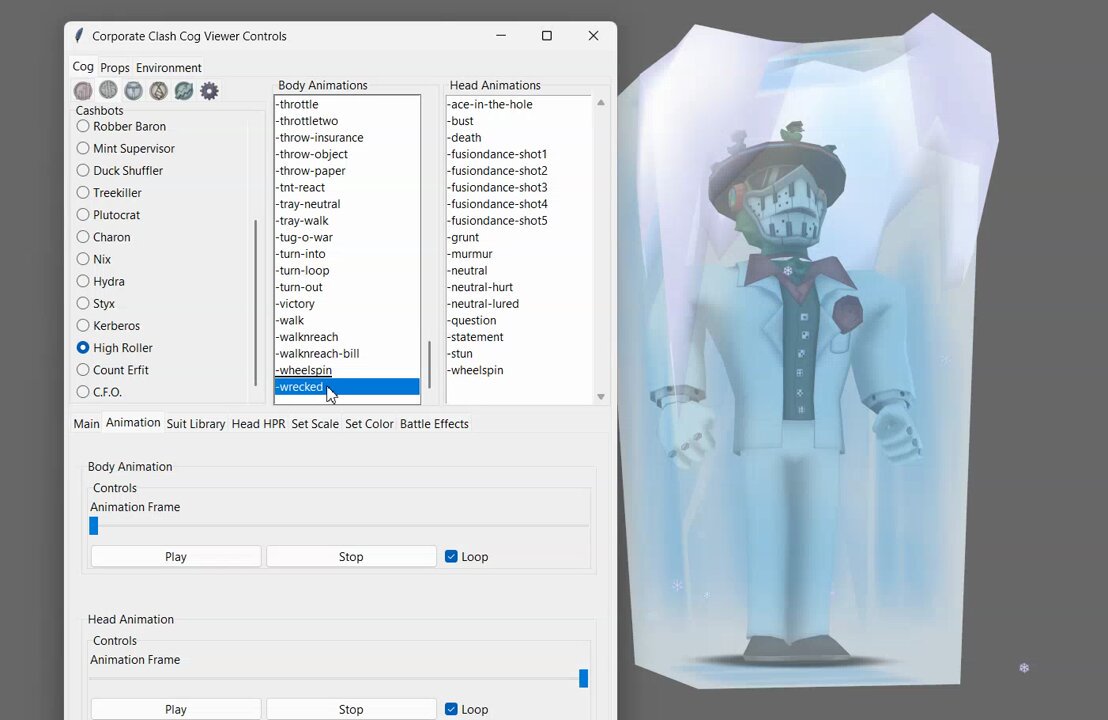Play the body animation
1108x720 pixels.
click(176, 556)
